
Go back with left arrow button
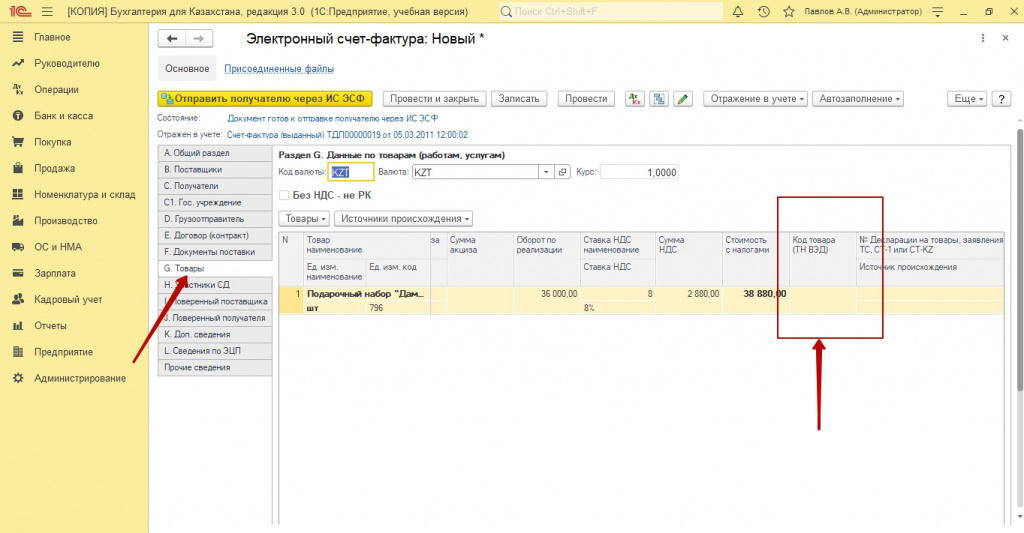tap(172, 39)
